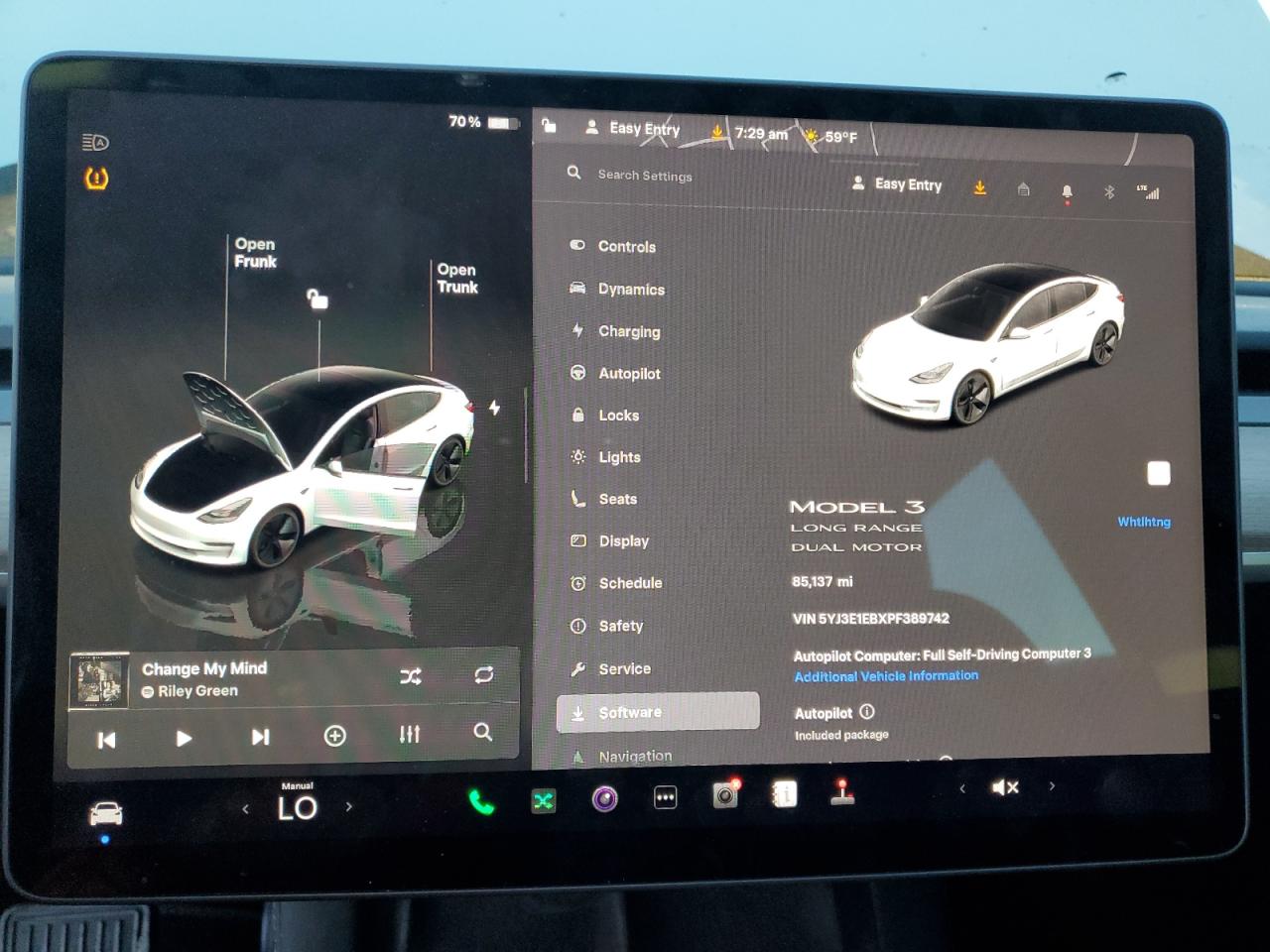Open the Arcade joystick icon
Screen dimensions: 1270x952
pos(844,796)
